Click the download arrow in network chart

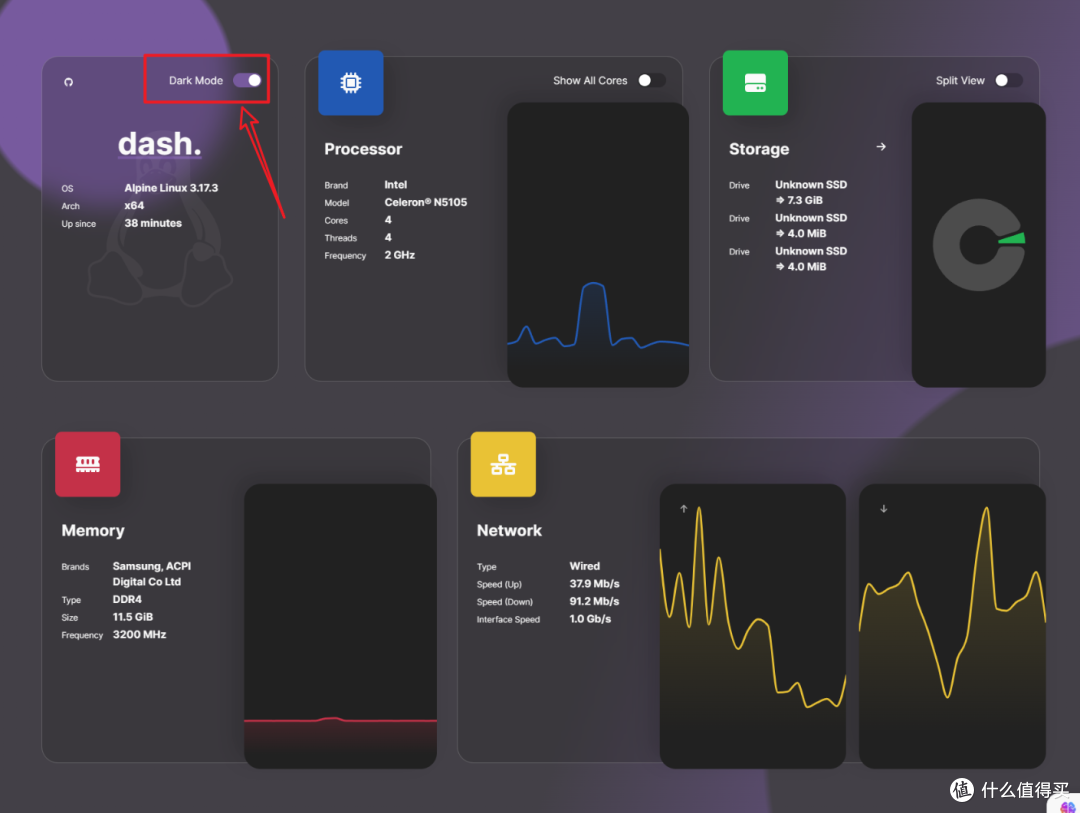883,509
